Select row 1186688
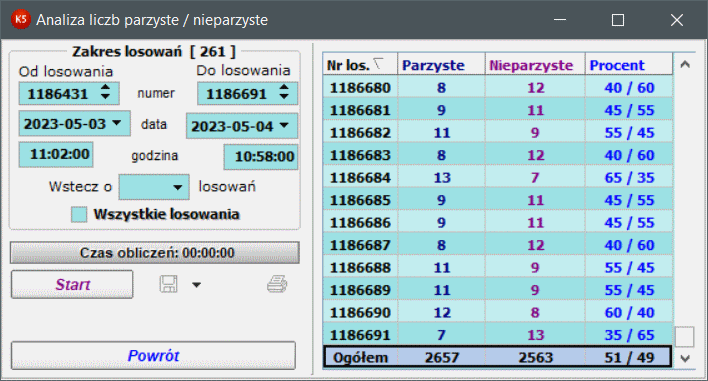 498,267
